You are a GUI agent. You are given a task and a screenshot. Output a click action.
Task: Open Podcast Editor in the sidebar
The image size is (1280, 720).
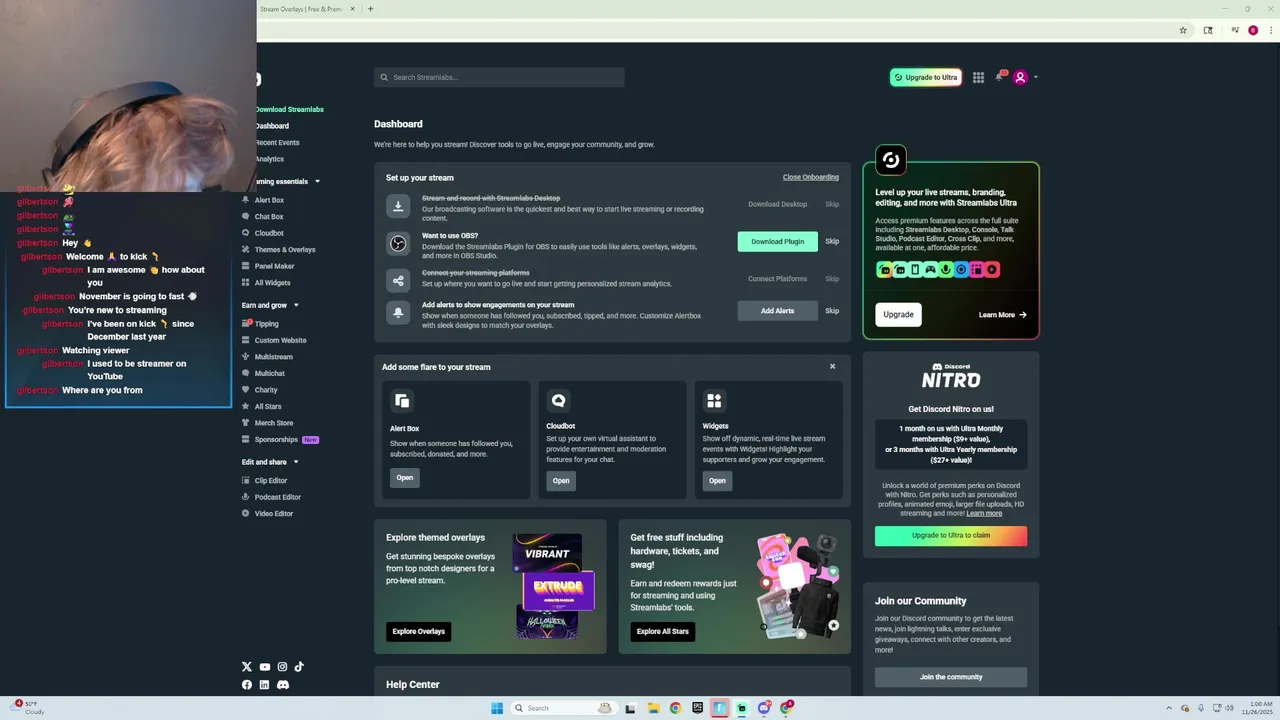pos(277,497)
